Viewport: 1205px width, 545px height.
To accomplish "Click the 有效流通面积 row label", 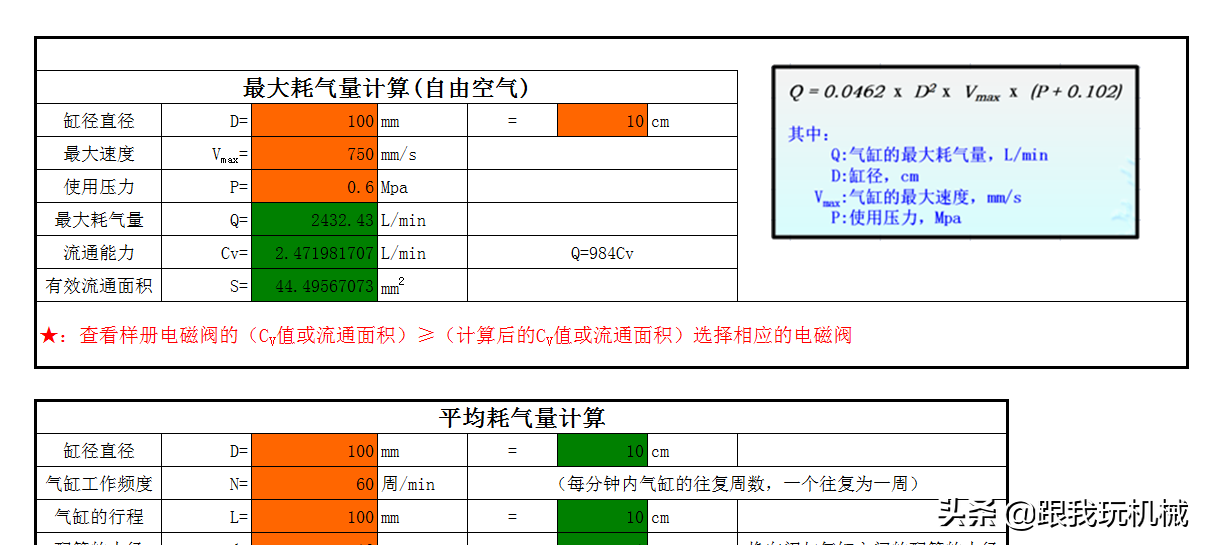I will (99, 286).
